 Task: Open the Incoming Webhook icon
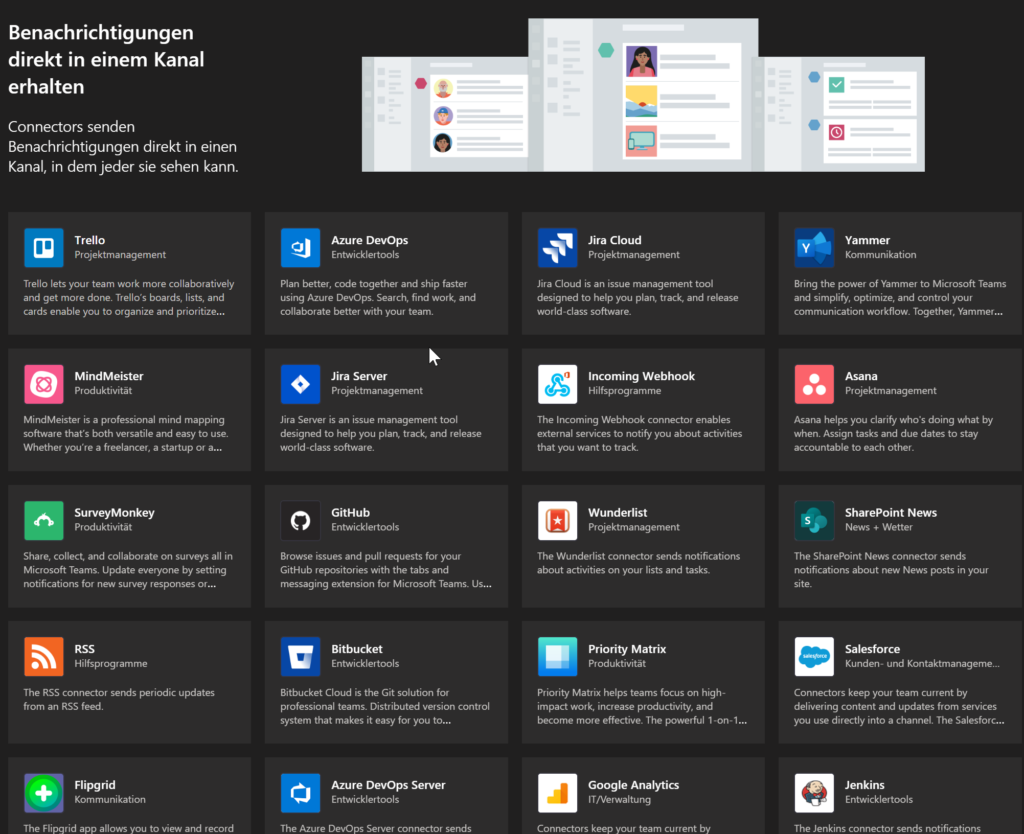tap(557, 384)
